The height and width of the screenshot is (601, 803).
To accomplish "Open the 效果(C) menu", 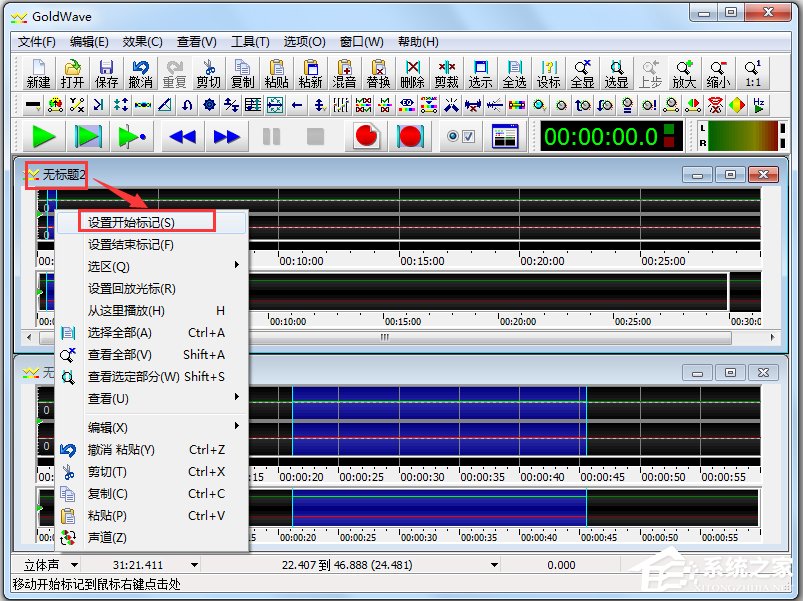I will (x=142, y=41).
